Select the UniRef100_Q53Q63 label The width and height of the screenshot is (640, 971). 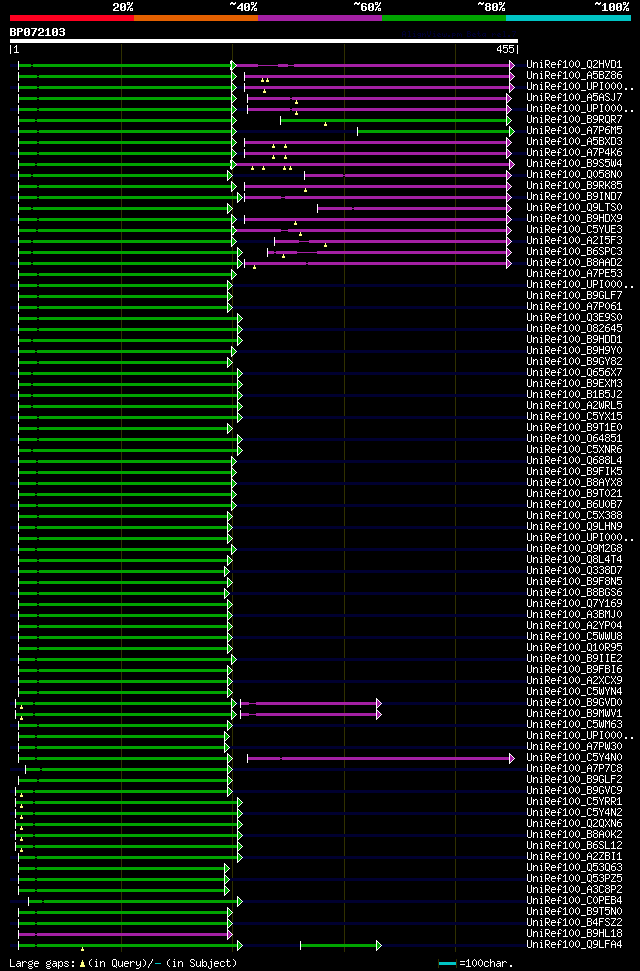(x=574, y=868)
